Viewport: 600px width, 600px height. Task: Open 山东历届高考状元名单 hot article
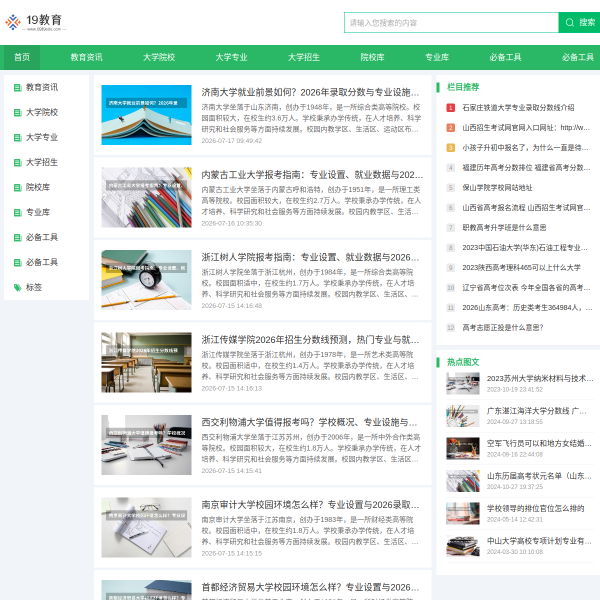coord(539,476)
